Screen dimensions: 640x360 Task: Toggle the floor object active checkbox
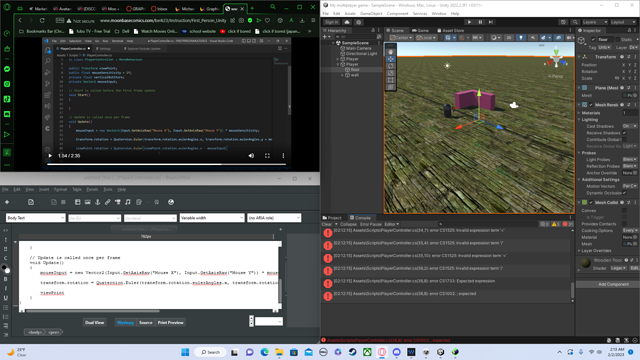pyautogui.click(x=593, y=40)
